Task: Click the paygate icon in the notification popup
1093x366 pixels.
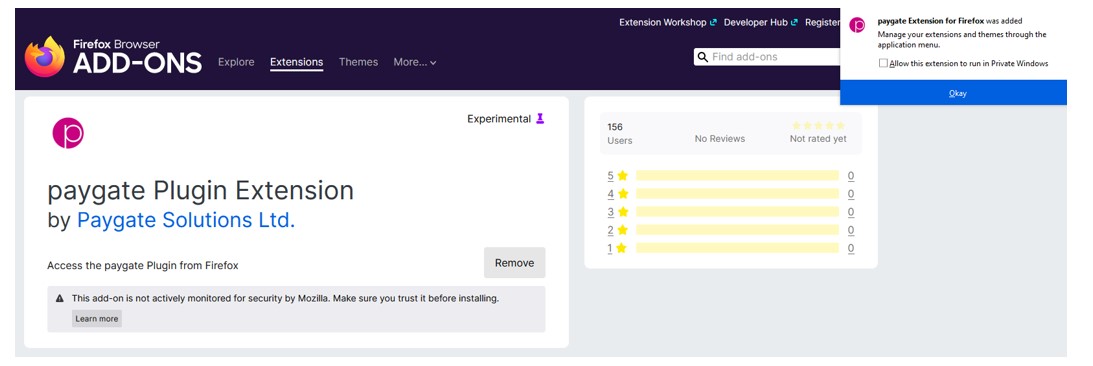Action: pyautogui.click(x=857, y=26)
